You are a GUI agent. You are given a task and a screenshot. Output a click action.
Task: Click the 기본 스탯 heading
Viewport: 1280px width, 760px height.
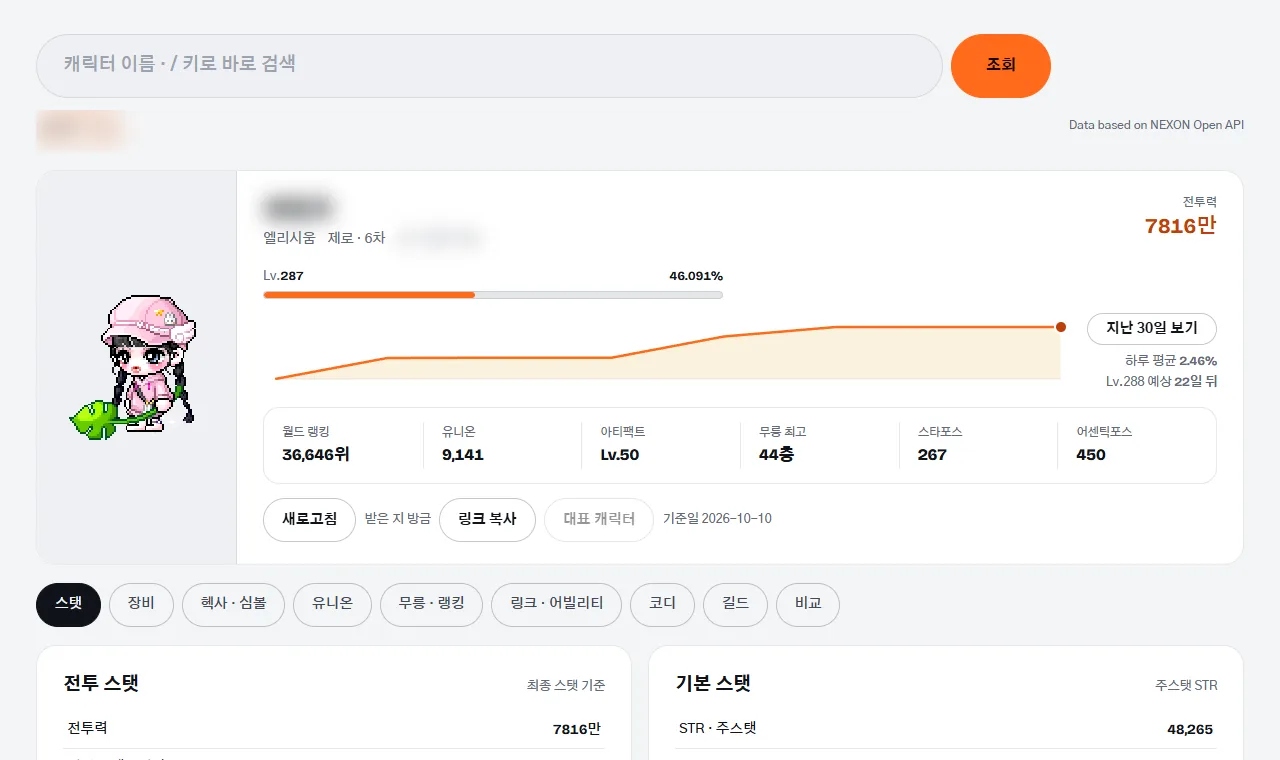click(x=713, y=684)
